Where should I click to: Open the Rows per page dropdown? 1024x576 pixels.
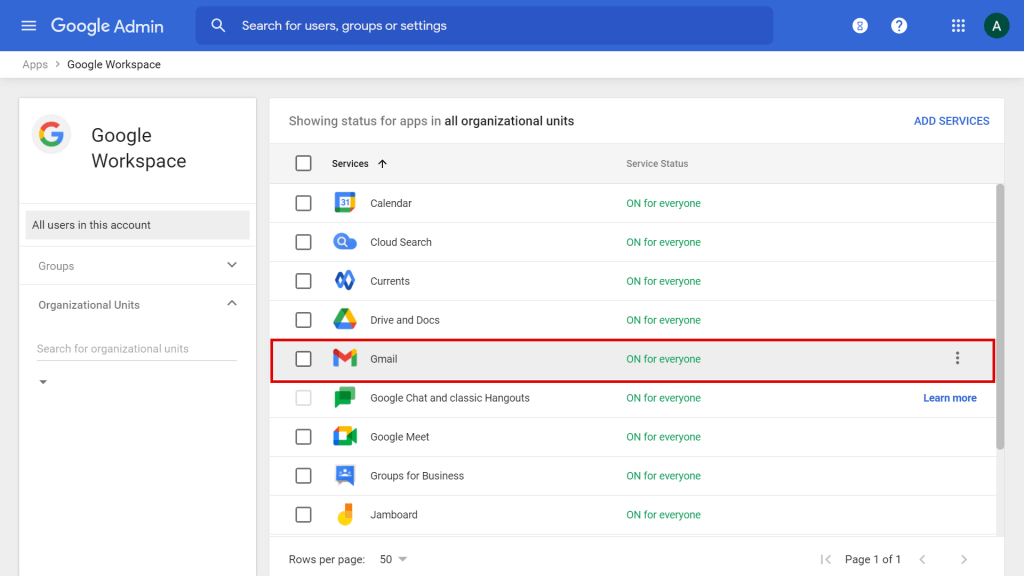[393, 559]
